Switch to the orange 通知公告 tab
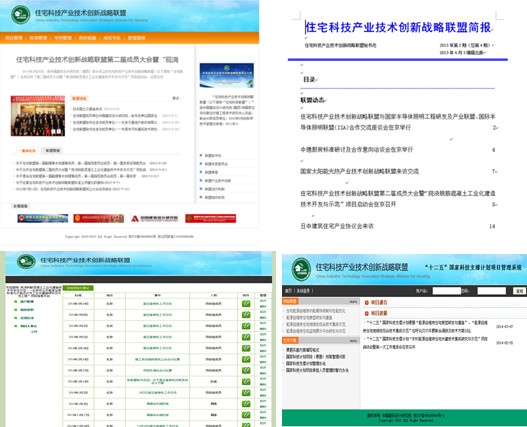The image size is (527, 427). pos(28,150)
